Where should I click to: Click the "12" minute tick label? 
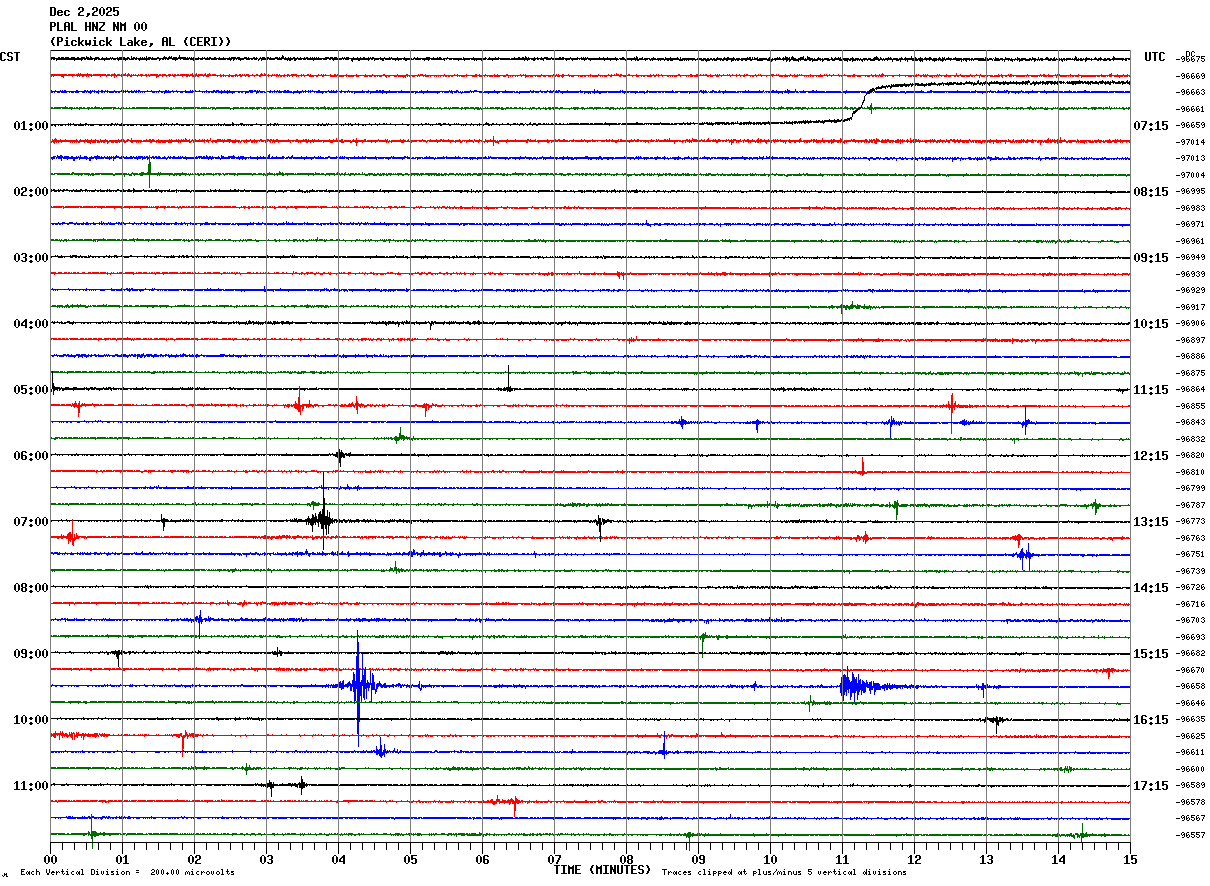click(914, 859)
